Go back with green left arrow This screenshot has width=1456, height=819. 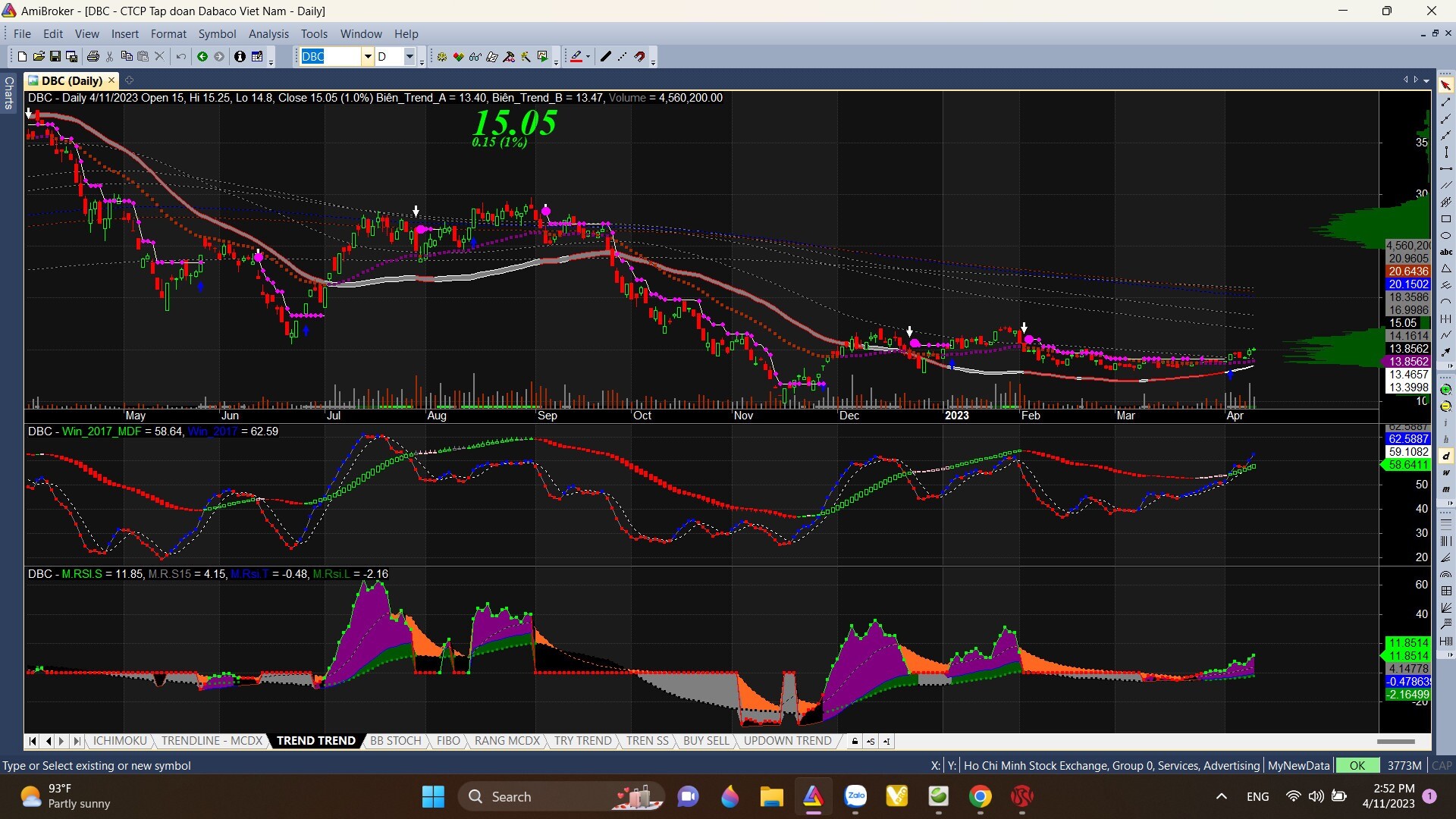click(202, 57)
